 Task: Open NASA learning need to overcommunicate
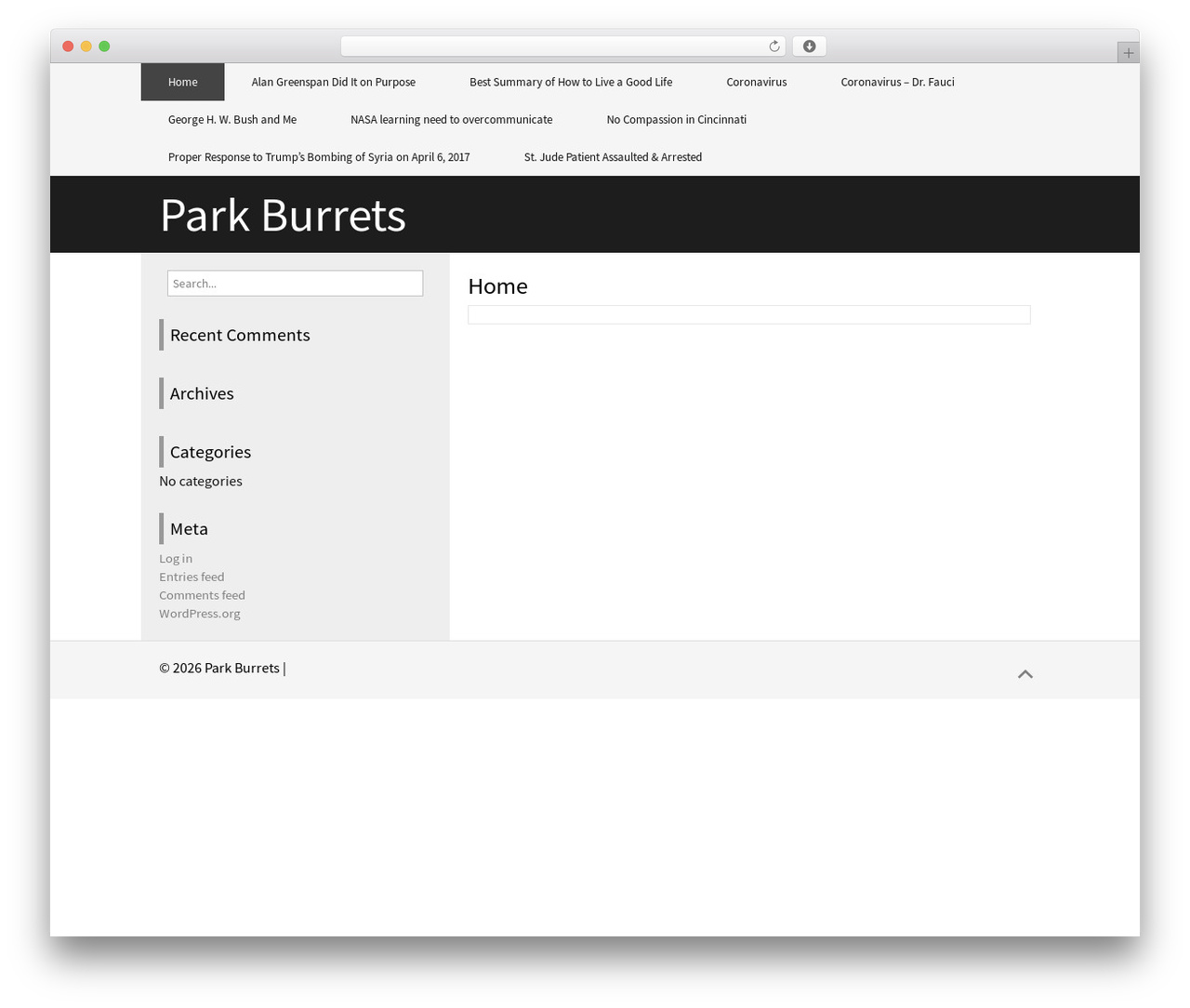pos(452,119)
